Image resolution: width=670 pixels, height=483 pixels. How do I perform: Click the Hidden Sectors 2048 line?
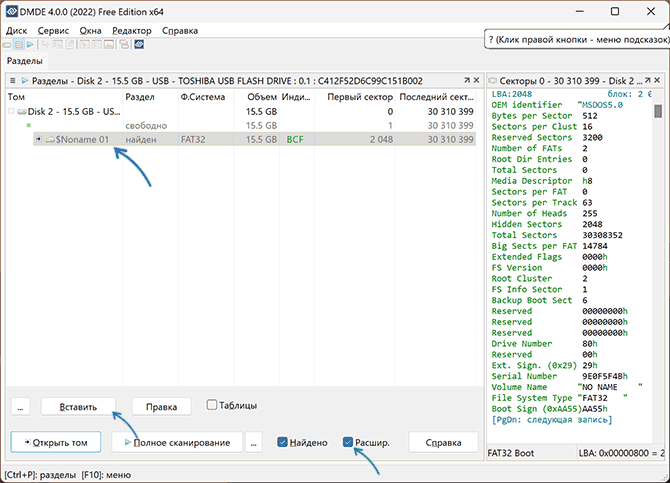pyautogui.click(x=547, y=224)
